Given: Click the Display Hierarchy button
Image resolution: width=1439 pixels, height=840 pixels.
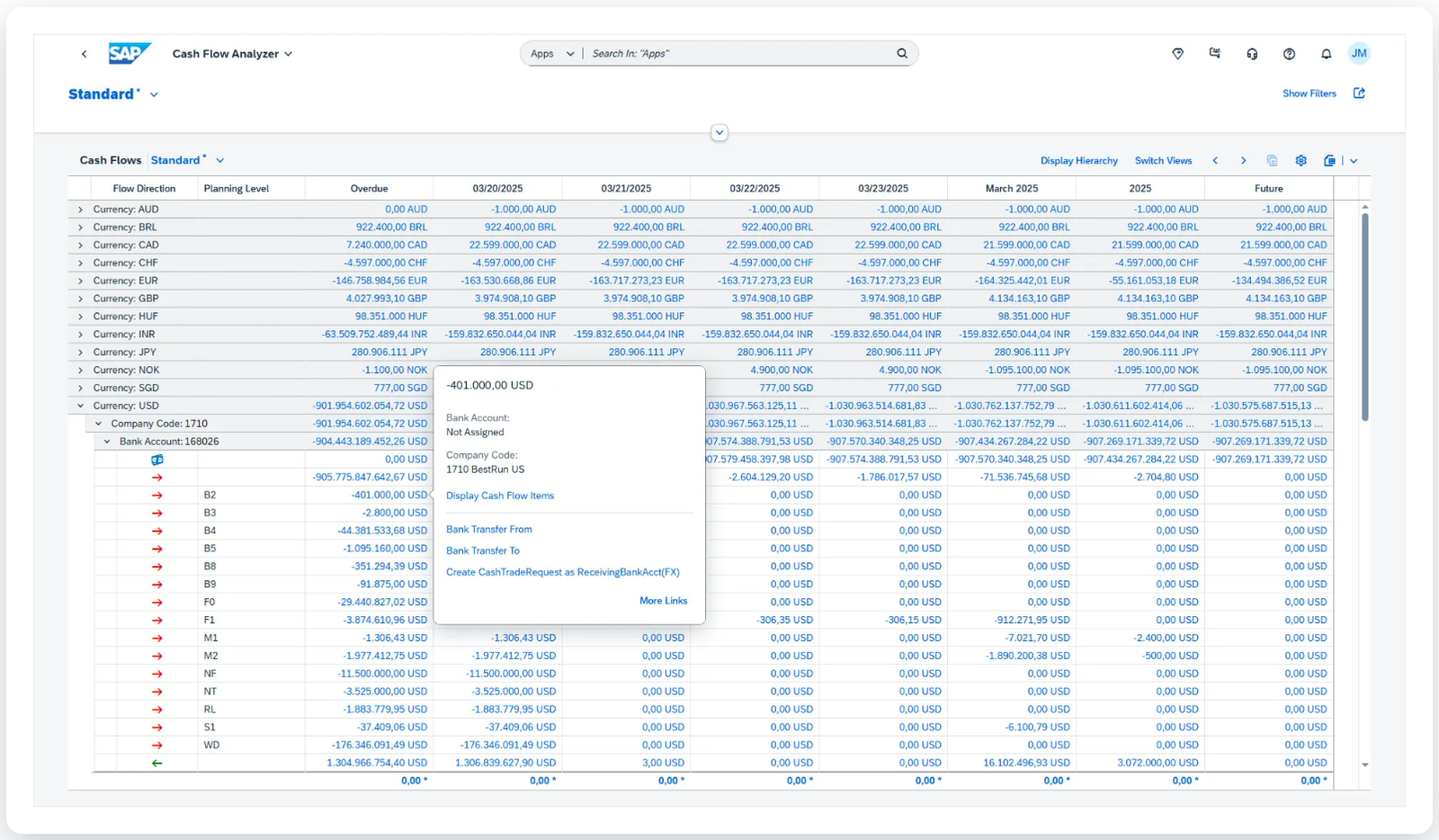Looking at the screenshot, I should pyautogui.click(x=1078, y=161).
